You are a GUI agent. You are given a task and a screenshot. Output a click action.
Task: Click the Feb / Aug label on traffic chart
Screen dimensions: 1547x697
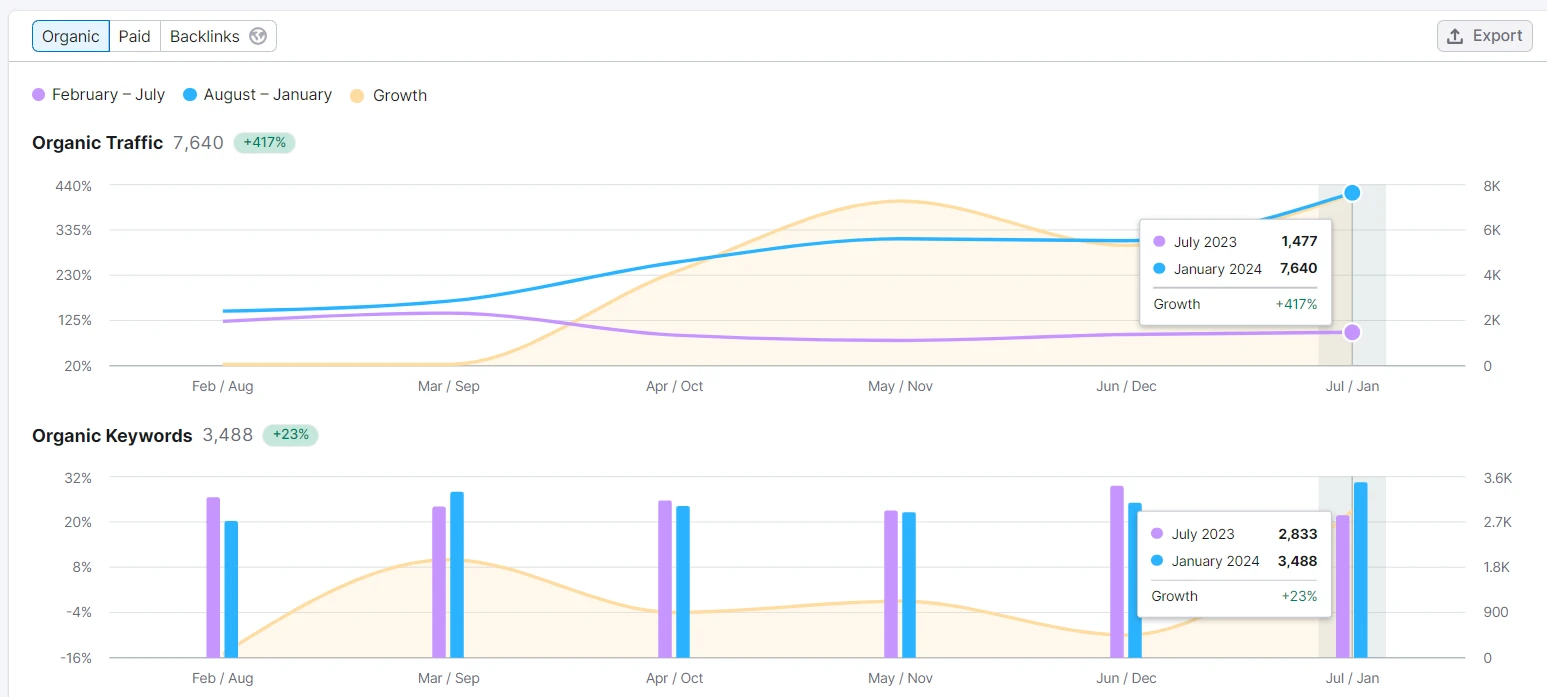pyautogui.click(x=223, y=386)
